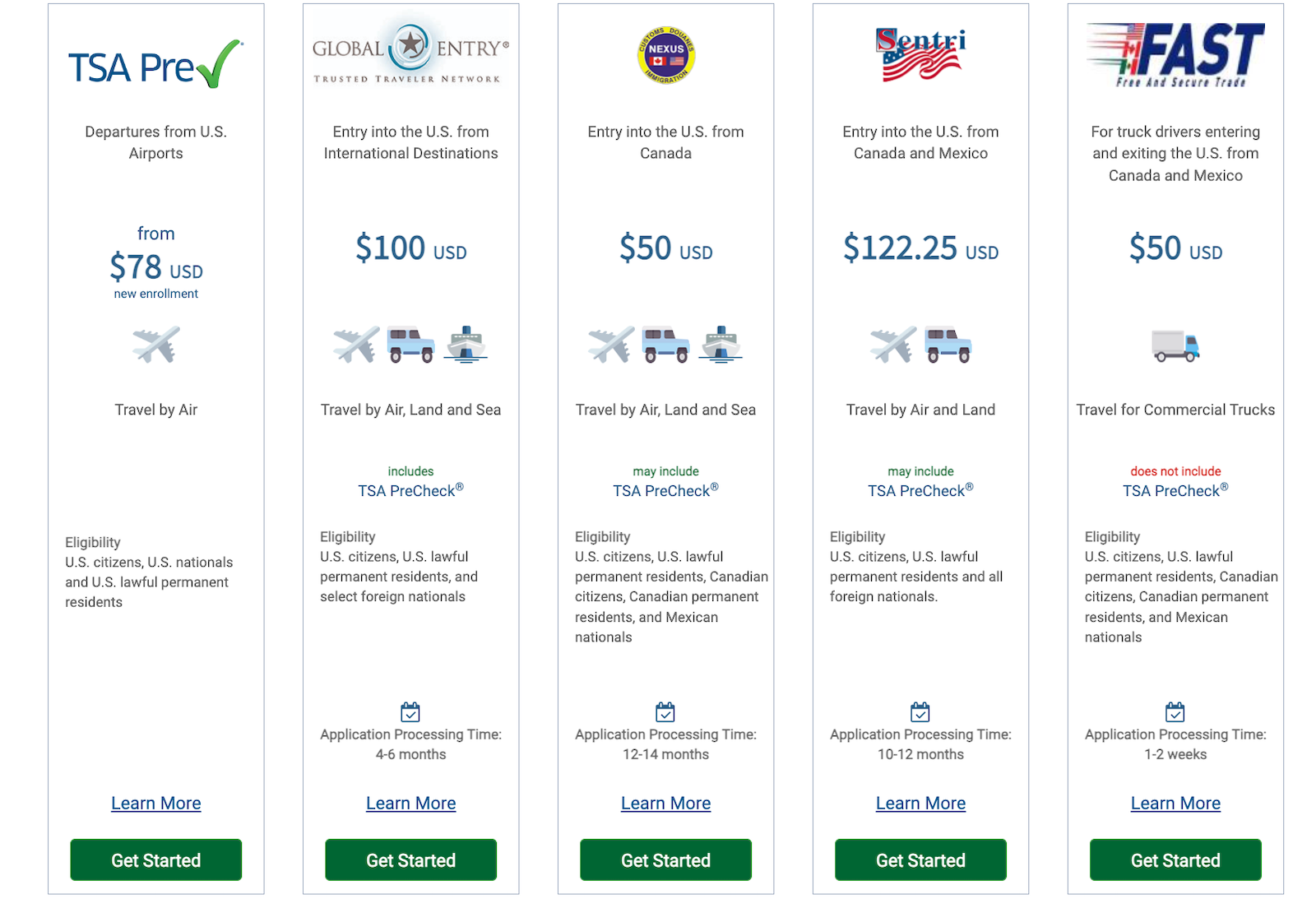
Task: Click the commercial truck icon in FAST column
Action: 1175,346
